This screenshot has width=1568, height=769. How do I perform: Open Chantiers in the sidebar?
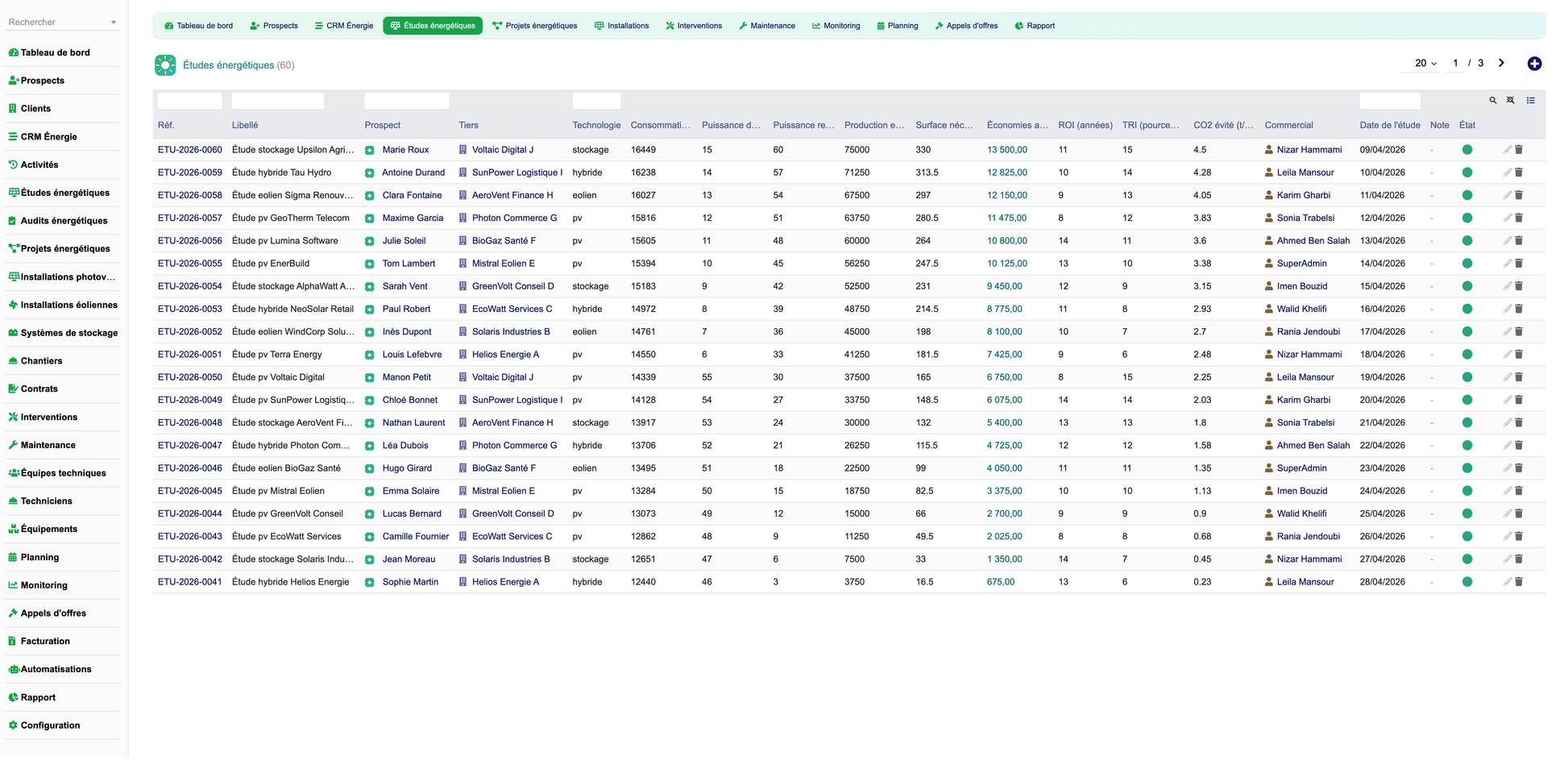click(41, 361)
